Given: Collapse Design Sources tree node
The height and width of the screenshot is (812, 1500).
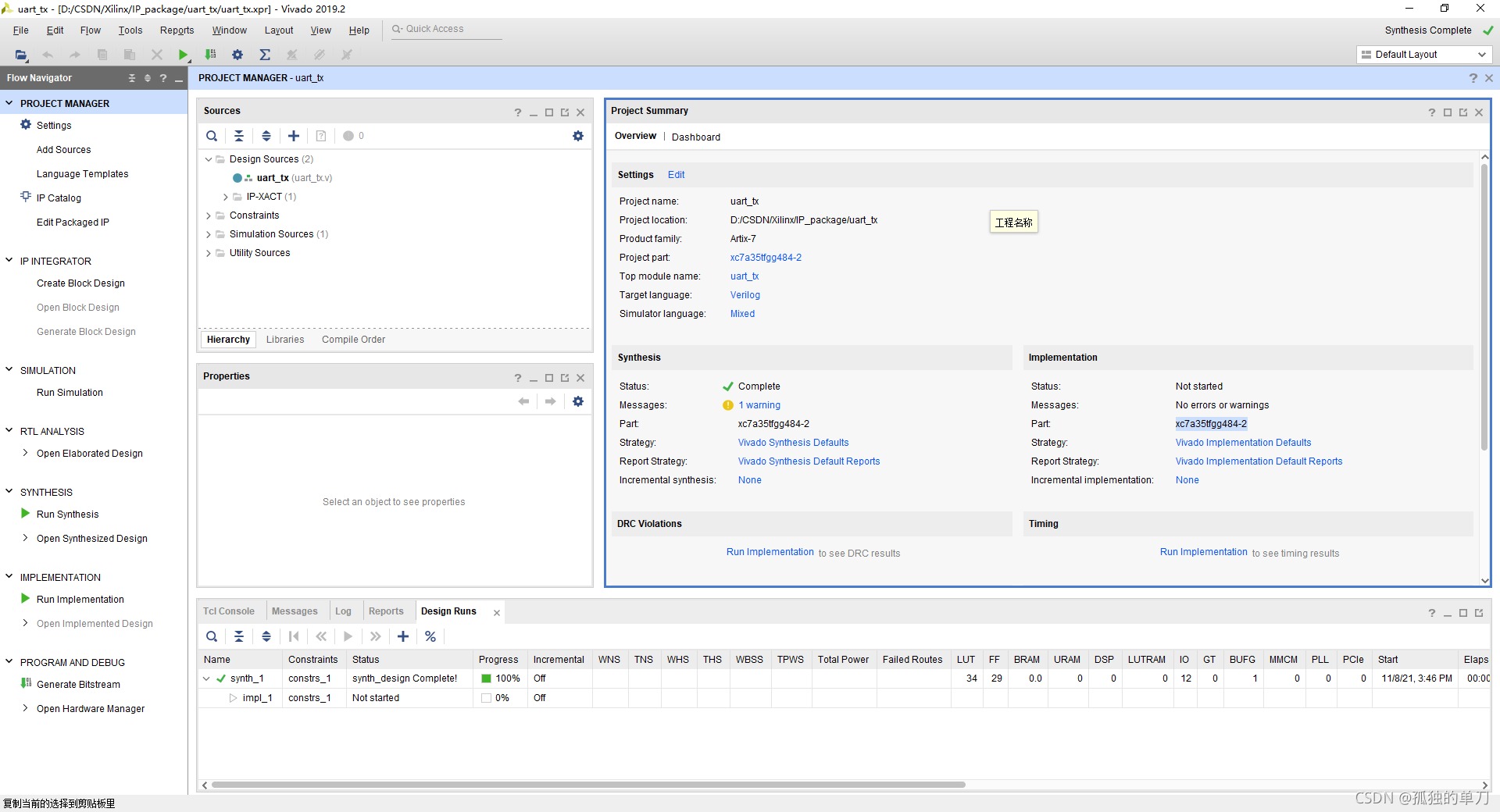Looking at the screenshot, I should [x=209, y=159].
